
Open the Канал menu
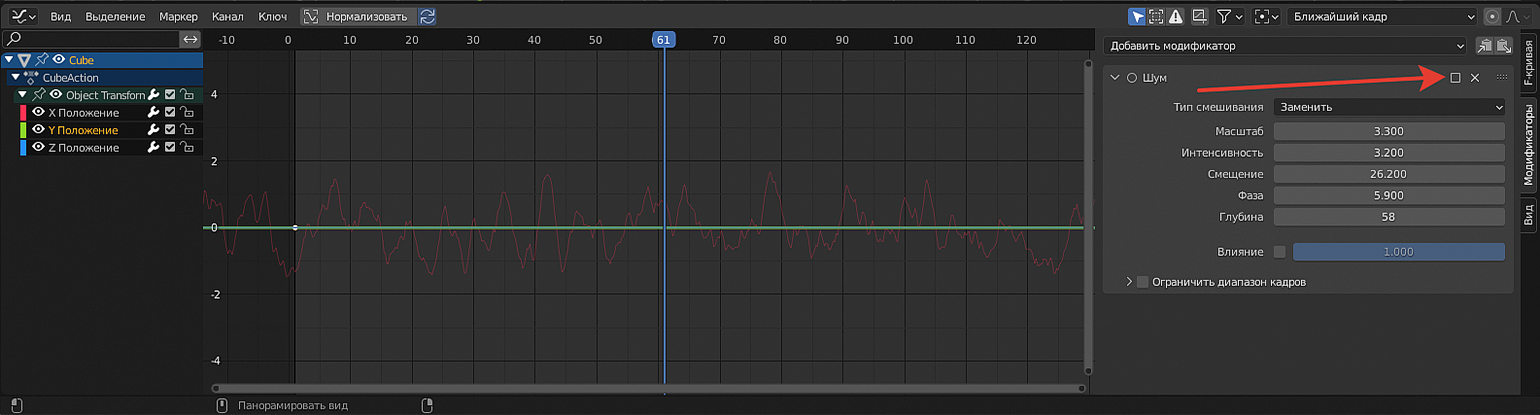click(228, 17)
